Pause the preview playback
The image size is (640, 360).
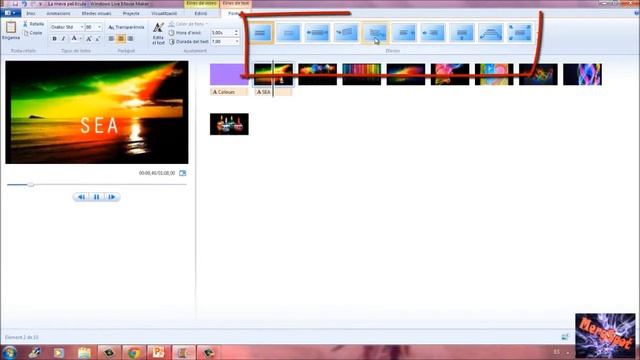(x=97, y=197)
